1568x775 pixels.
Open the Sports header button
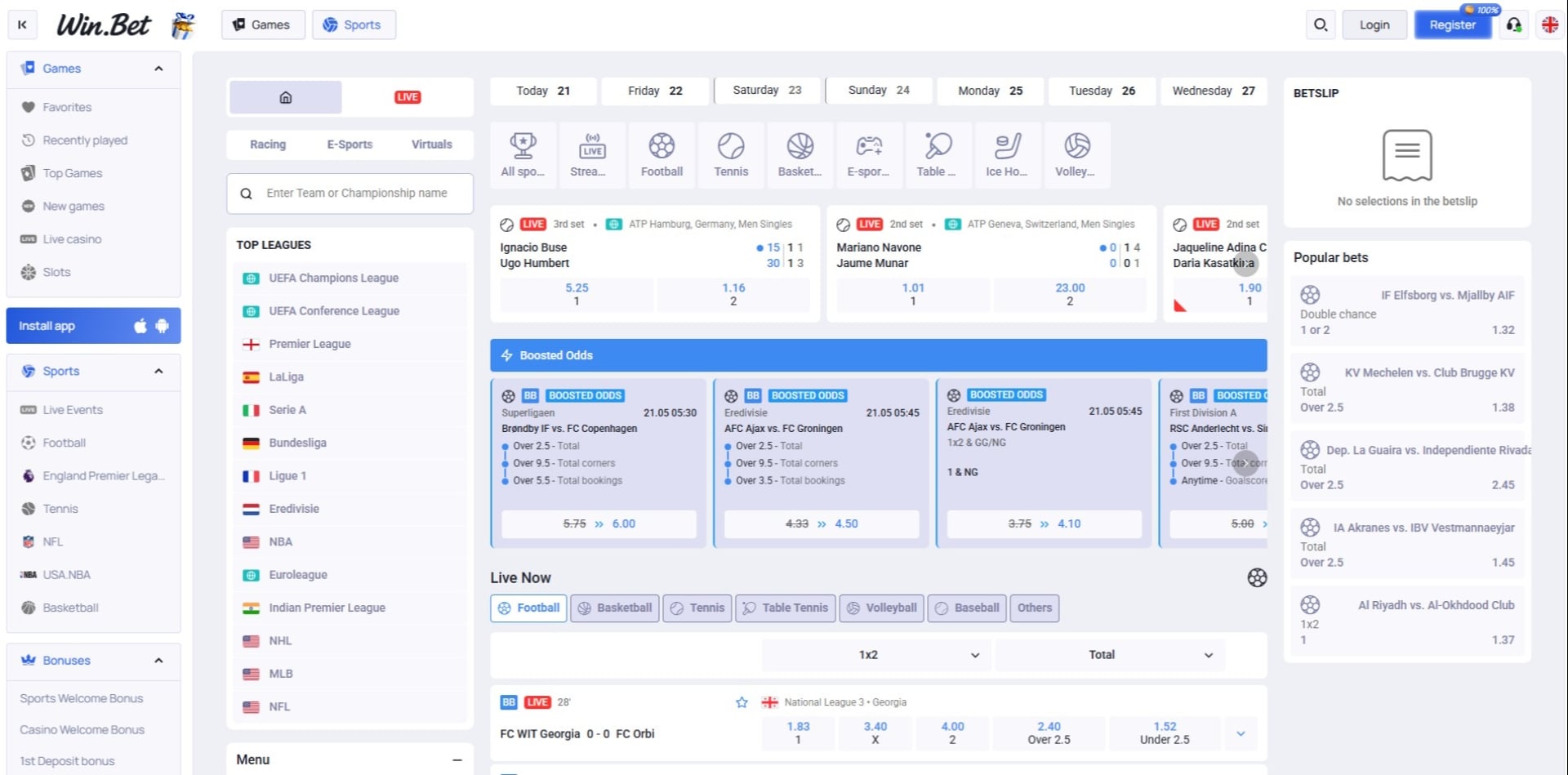pos(354,24)
